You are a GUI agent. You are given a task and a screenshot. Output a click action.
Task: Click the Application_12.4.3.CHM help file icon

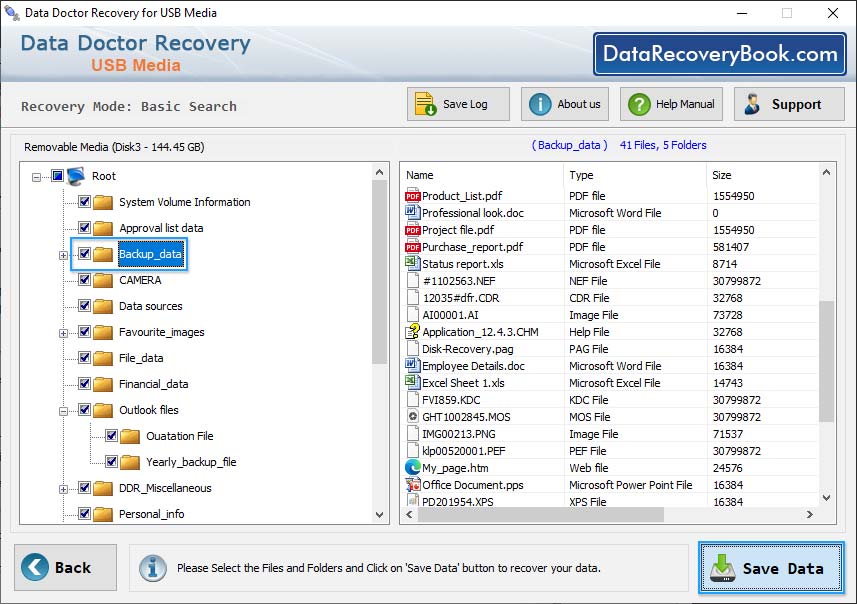[x=413, y=332]
